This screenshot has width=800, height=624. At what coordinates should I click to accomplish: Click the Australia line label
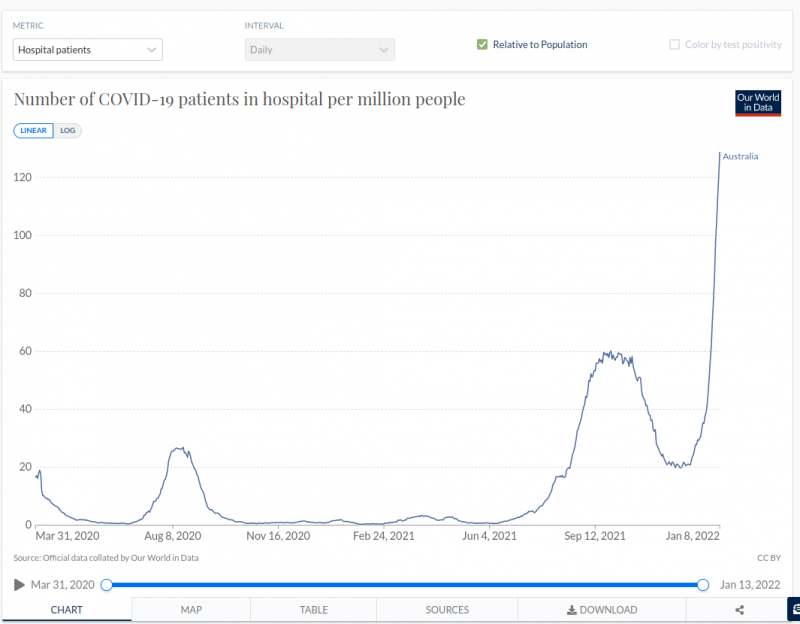[740, 157]
